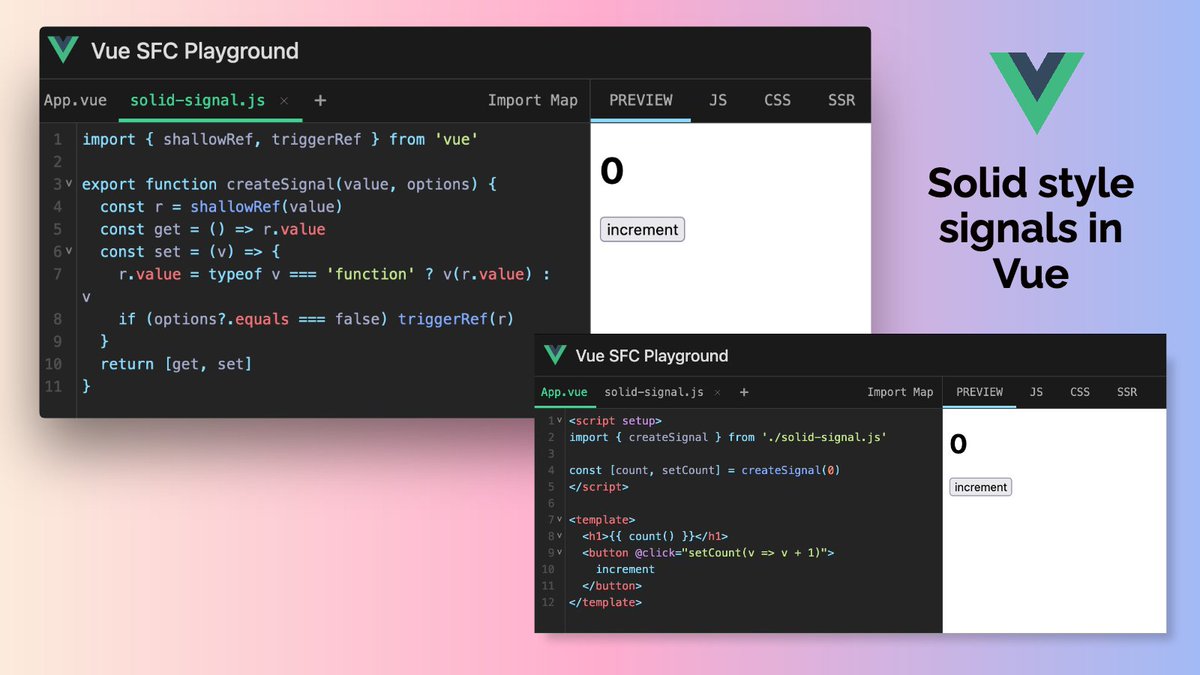
Task: Switch to SSR tab in bottom playground
Action: click(1127, 392)
